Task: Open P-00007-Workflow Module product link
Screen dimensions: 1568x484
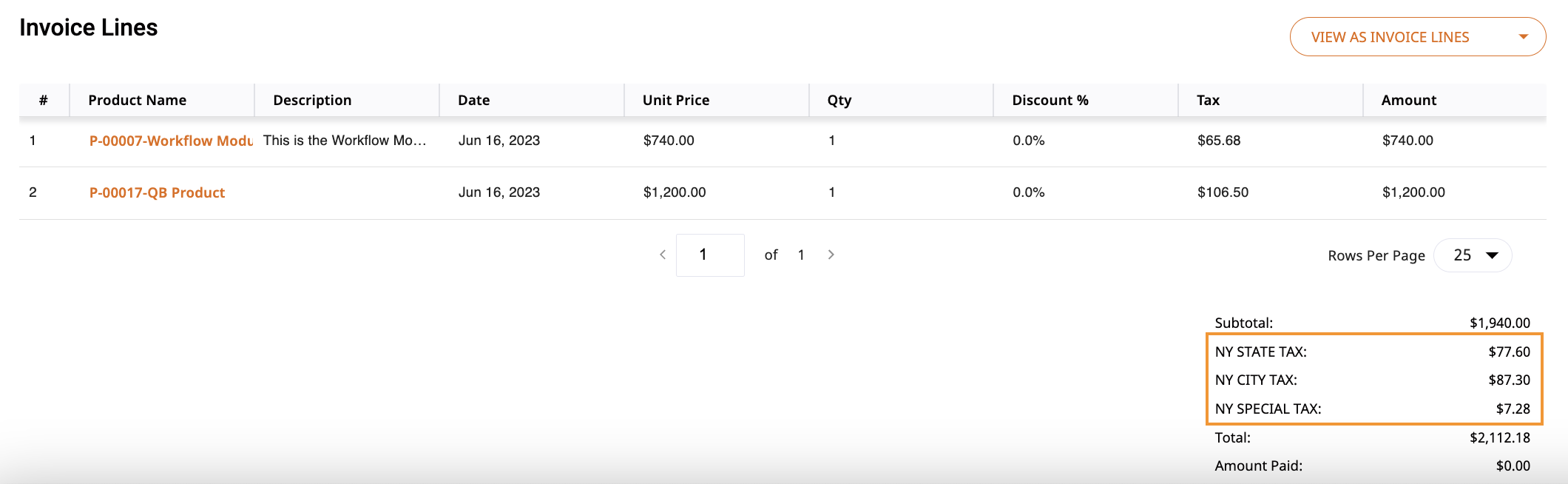Action: pyautogui.click(x=171, y=141)
